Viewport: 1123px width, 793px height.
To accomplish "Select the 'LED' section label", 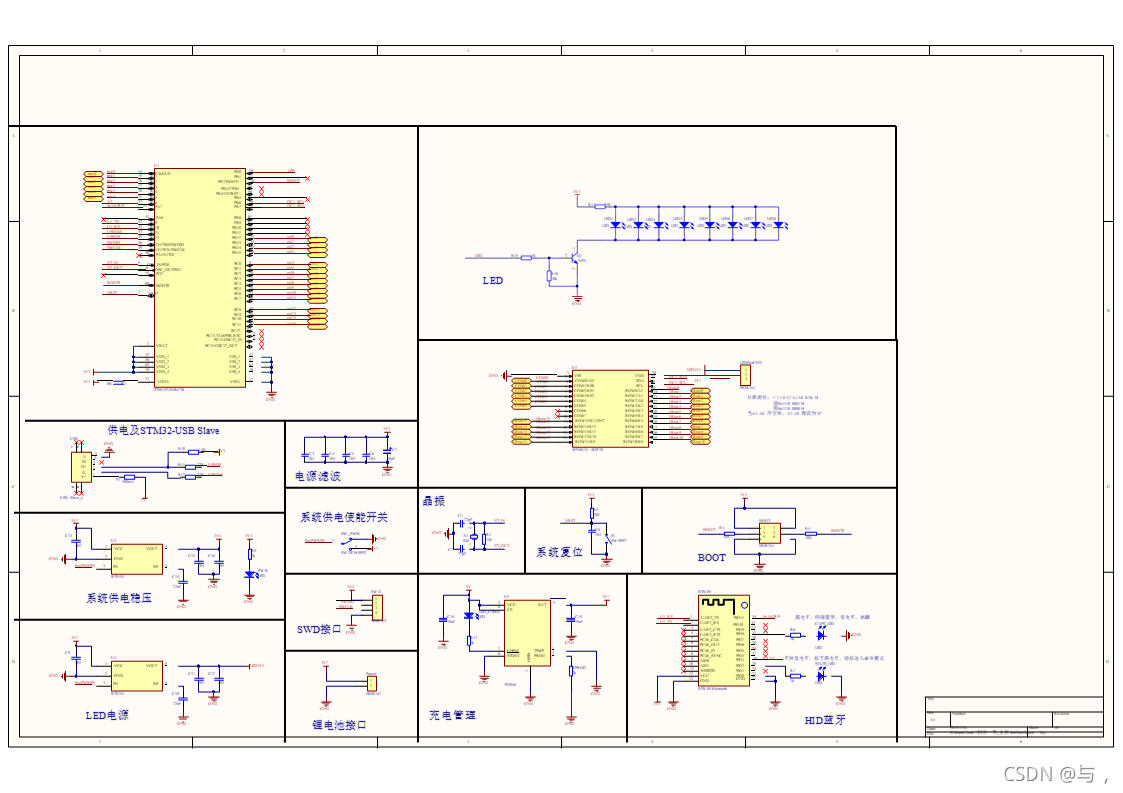I will click(x=493, y=281).
